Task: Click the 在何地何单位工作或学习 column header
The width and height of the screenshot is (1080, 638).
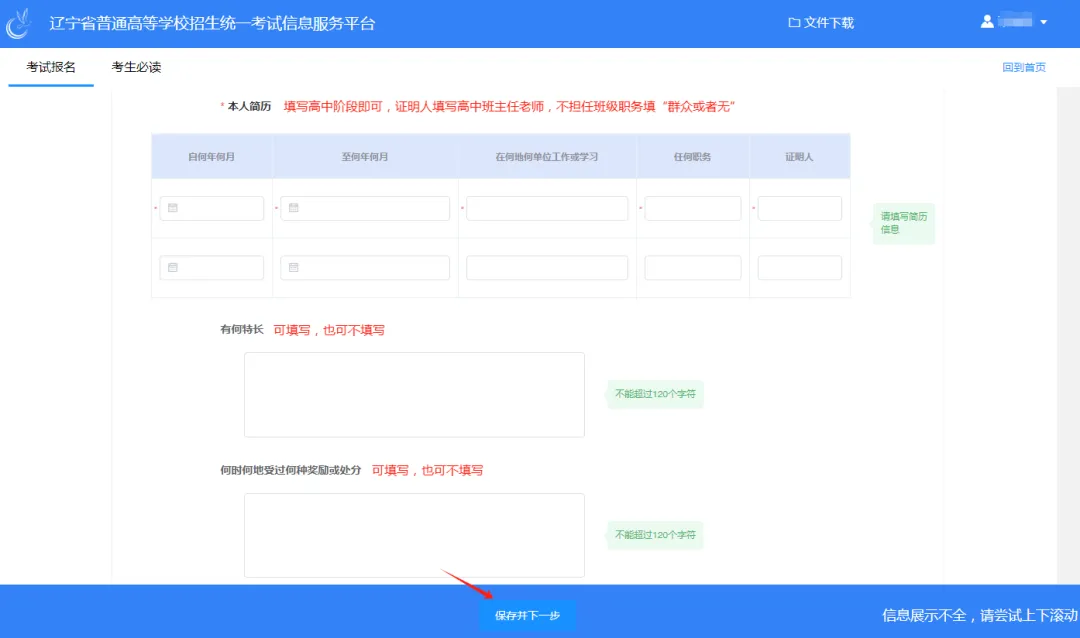Action: pos(547,156)
